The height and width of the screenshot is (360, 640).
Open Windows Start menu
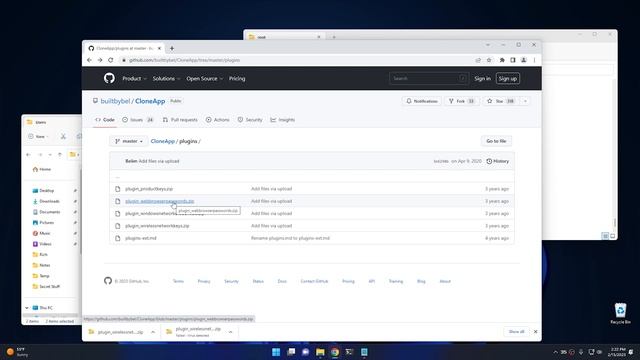[276, 352]
